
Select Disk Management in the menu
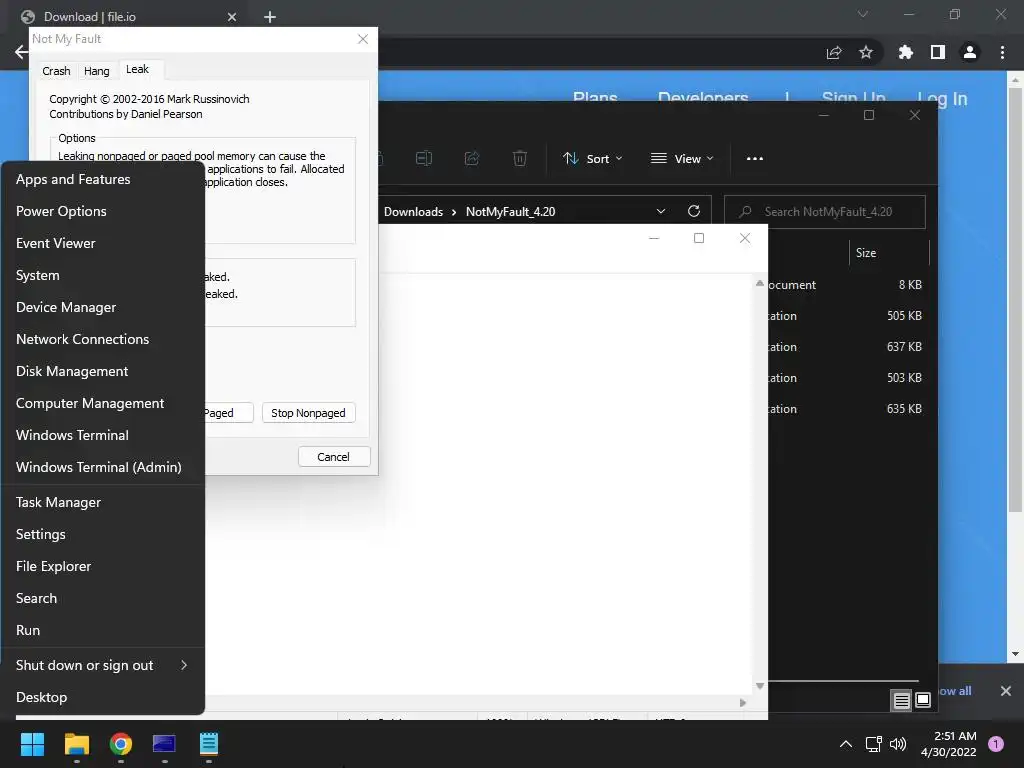click(x=103, y=371)
